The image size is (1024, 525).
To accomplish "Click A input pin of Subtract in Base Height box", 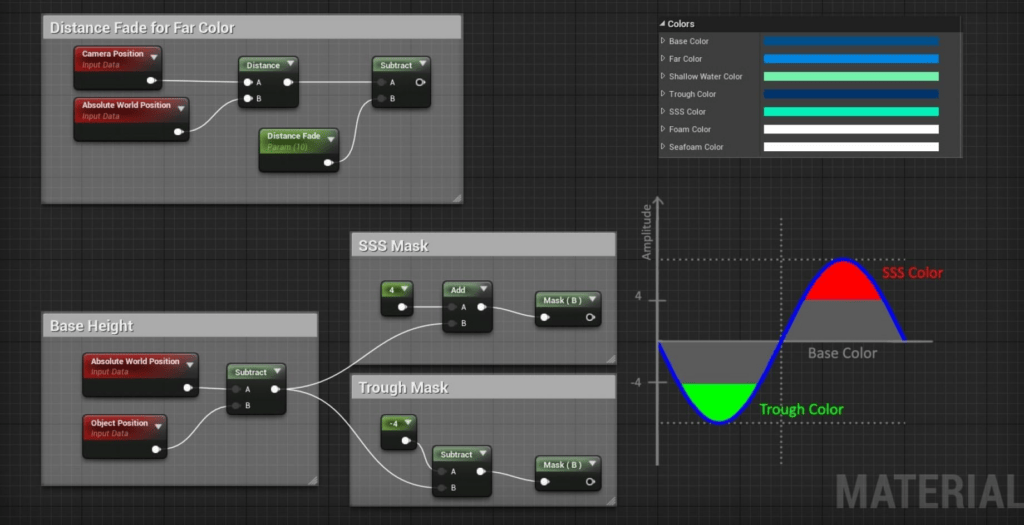I will (x=236, y=389).
